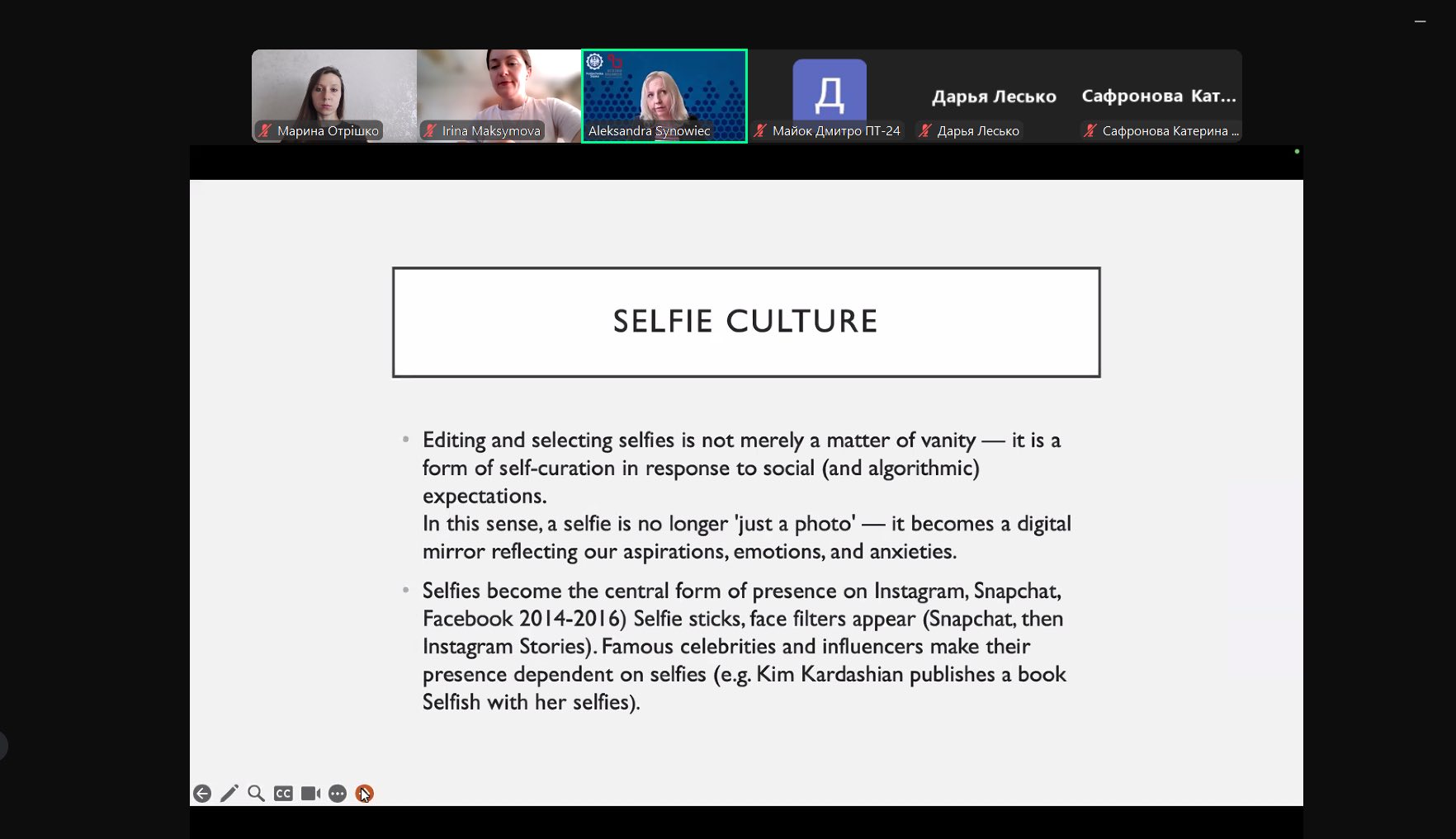
Task: Click the Aleksandra Synowiec name label
Action: [x=649, y=130]
